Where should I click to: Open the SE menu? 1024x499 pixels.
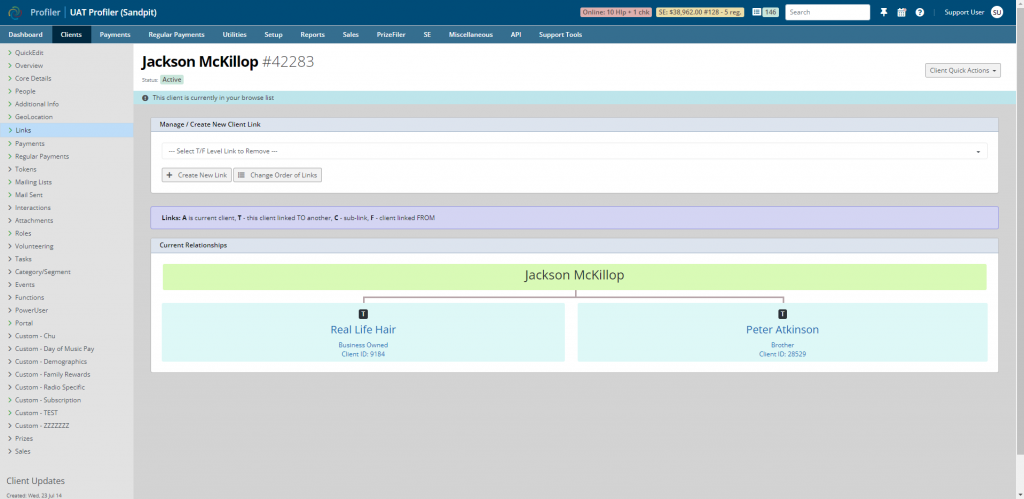pos(427,35)
